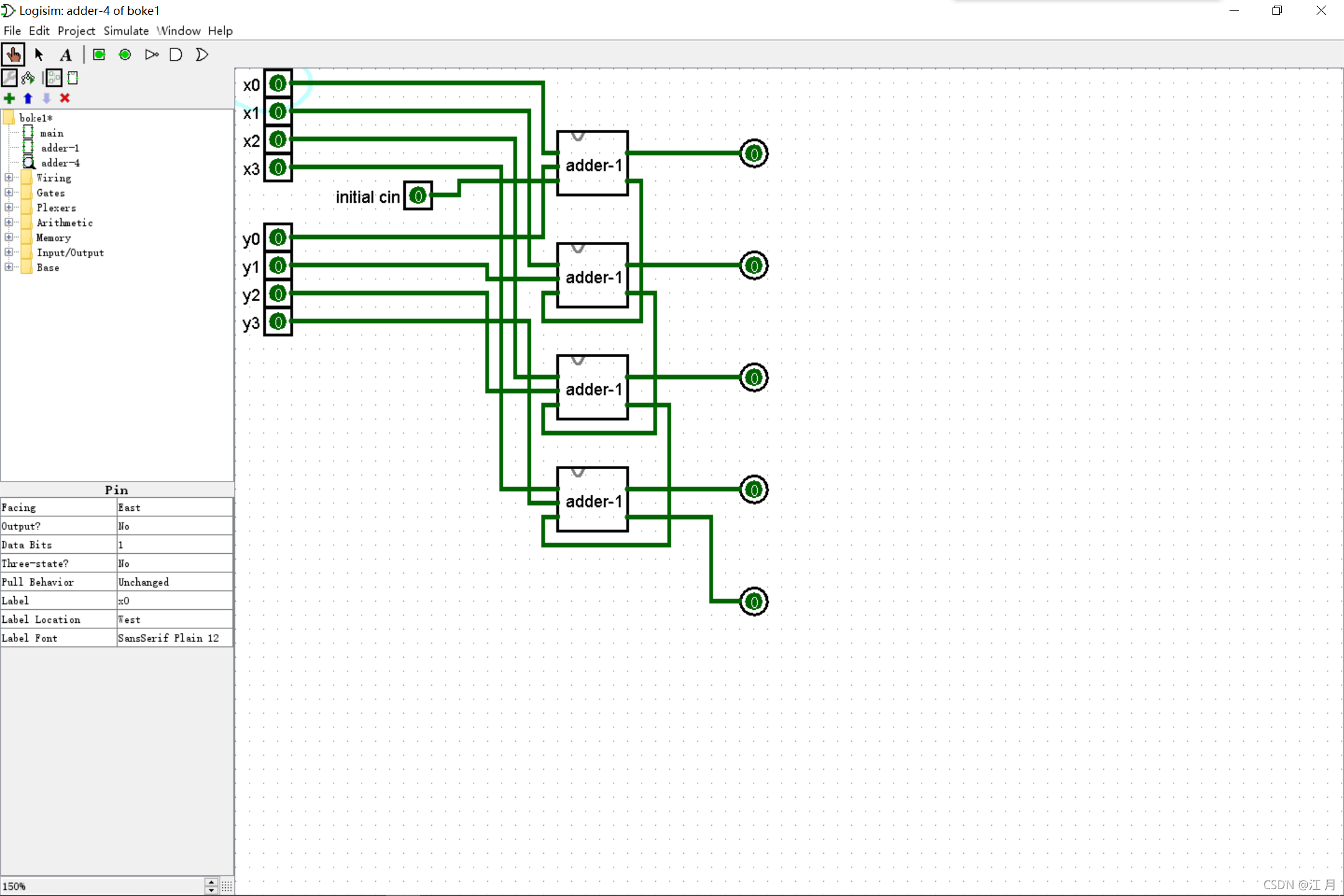Toggle the y3 input pin value
Viewport: 1344px width, 896px height.
(x=278, y=322)
